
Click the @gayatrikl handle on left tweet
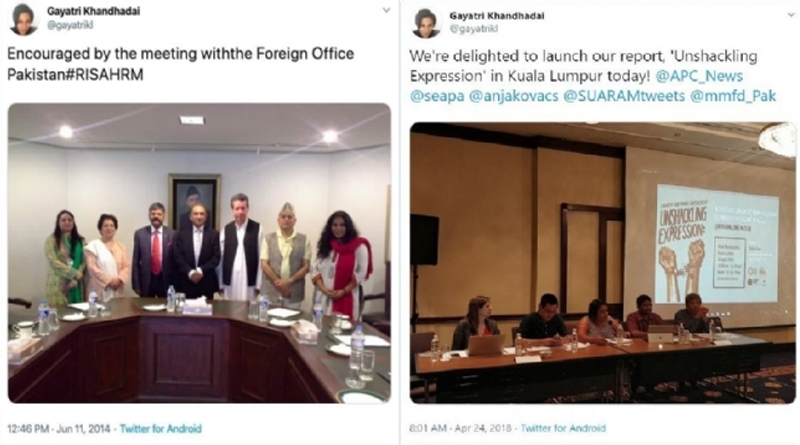pyautogui.click(x=70, y=25)
